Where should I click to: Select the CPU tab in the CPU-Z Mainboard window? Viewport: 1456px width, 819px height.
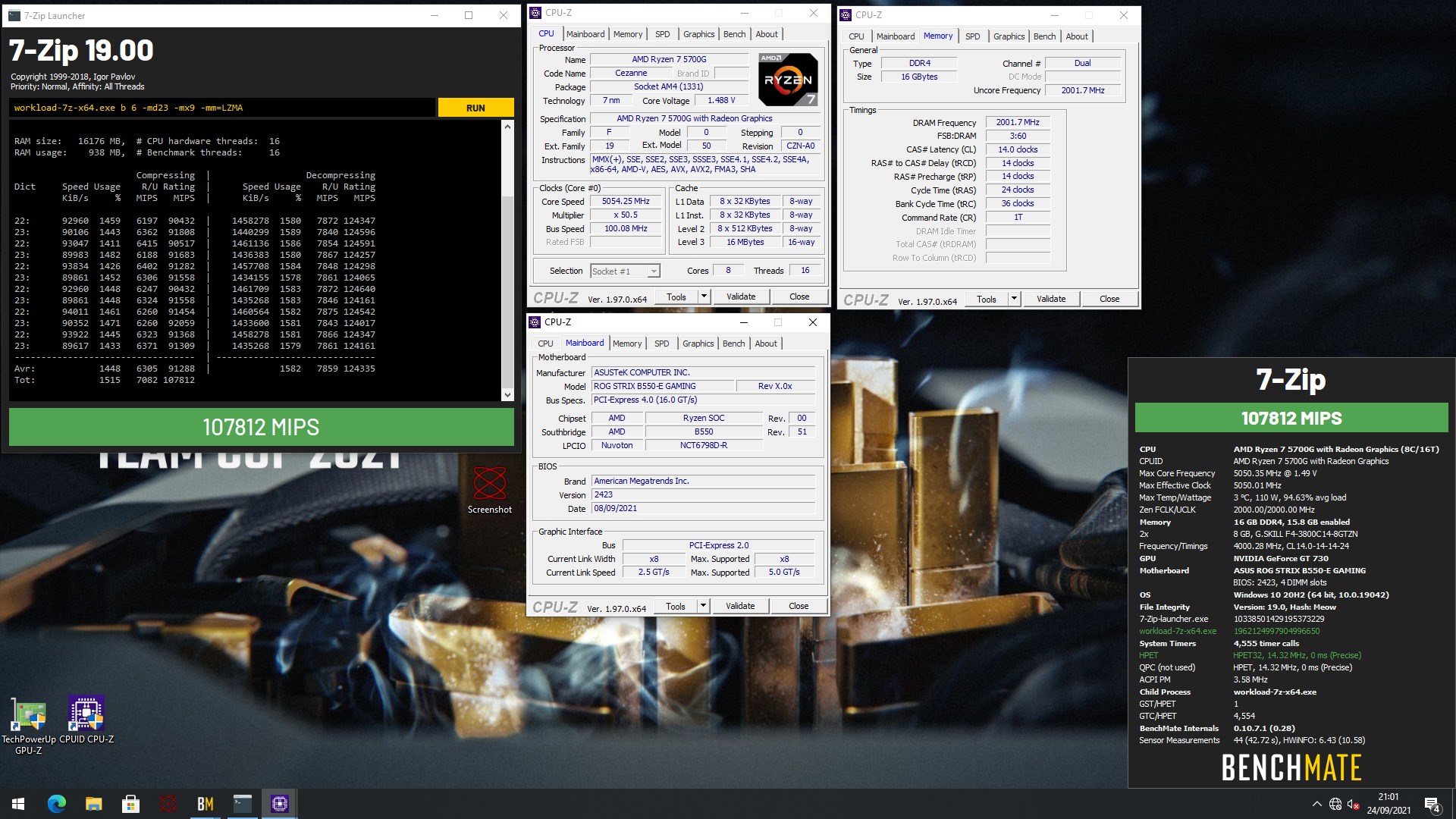pyautogui.click(x=545, y=344)
